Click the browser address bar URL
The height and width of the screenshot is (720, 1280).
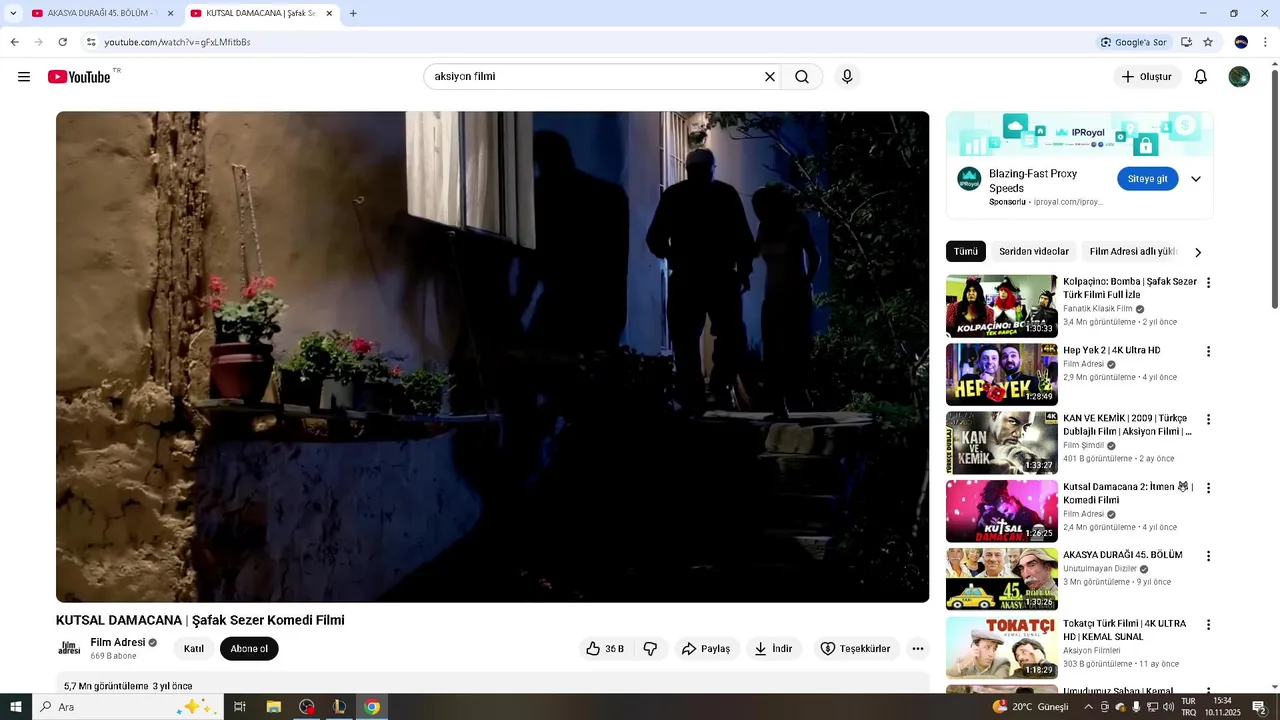pos(177,42)
